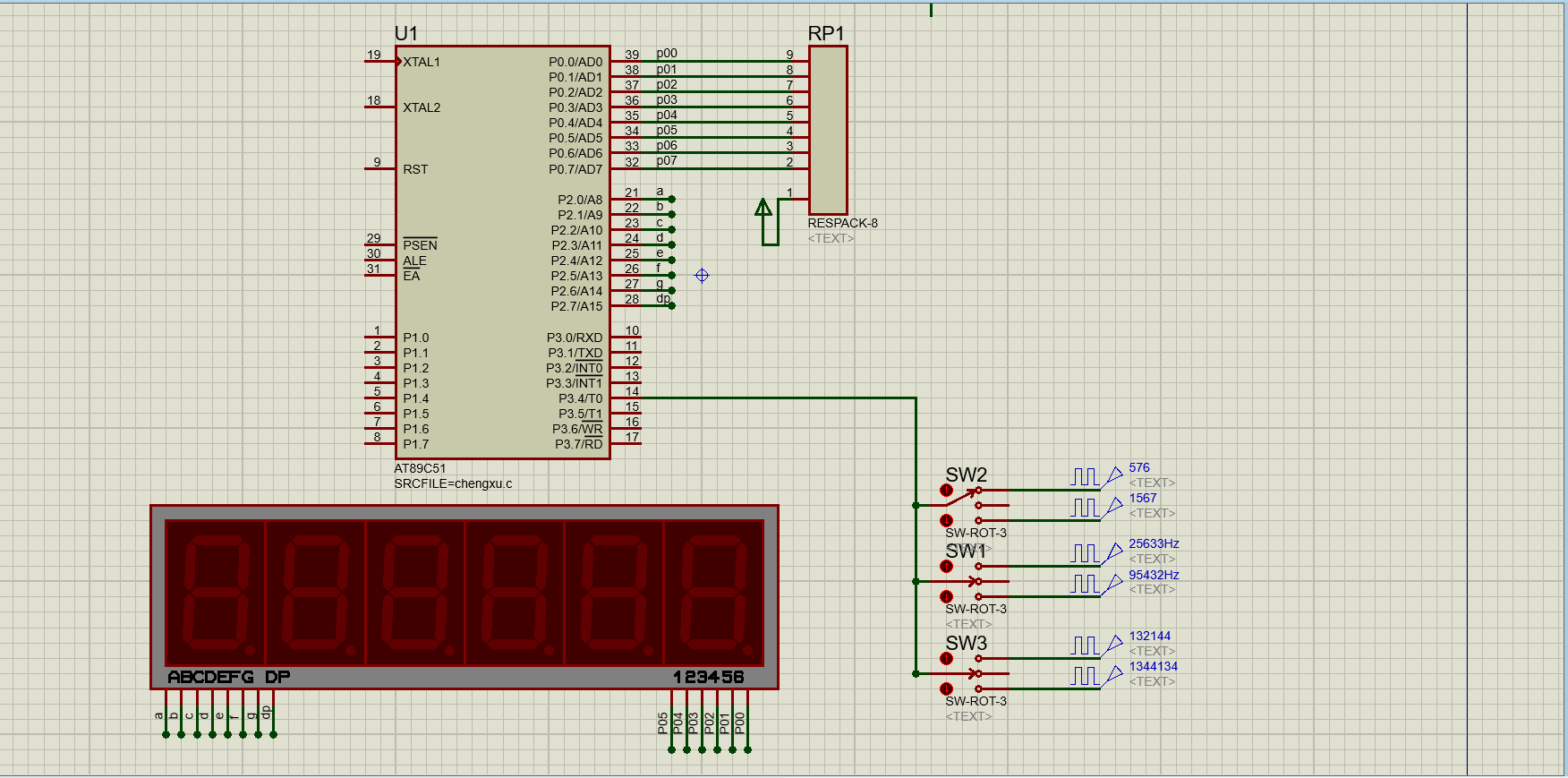The height and width of the screenshot is (778, 1568).
Task: Click the p04 net label
Action: click(x=667, y=115)
